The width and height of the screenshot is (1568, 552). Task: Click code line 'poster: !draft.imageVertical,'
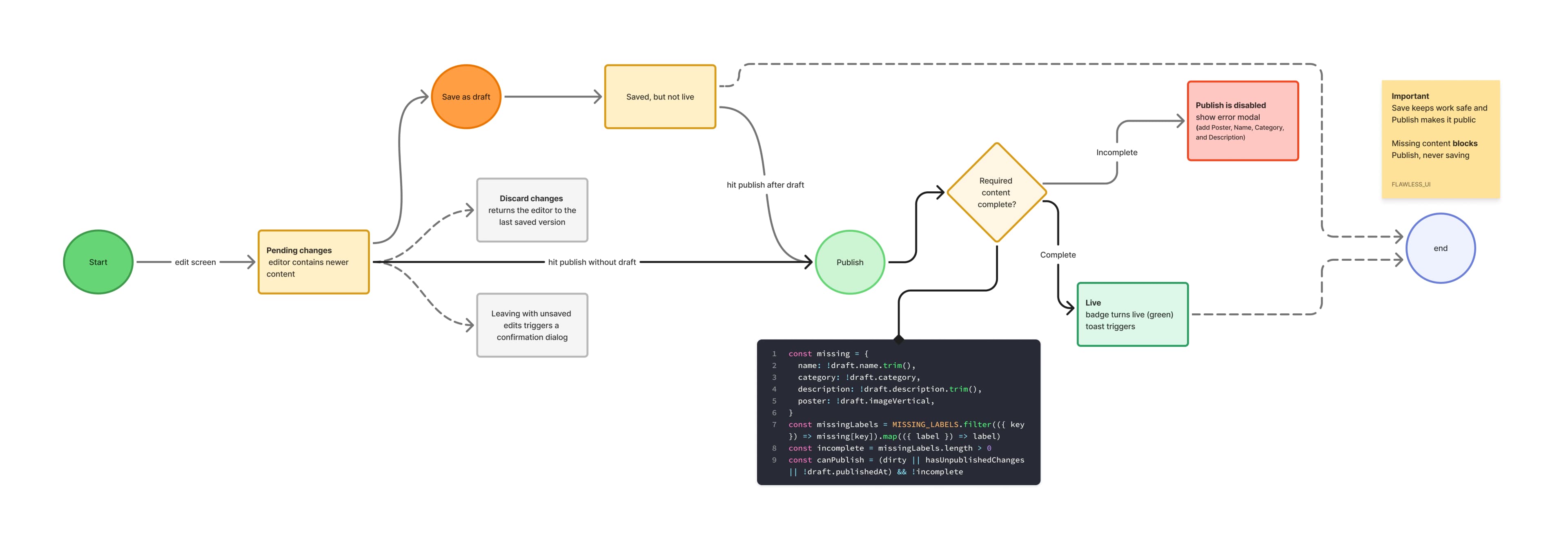(866, 401)
